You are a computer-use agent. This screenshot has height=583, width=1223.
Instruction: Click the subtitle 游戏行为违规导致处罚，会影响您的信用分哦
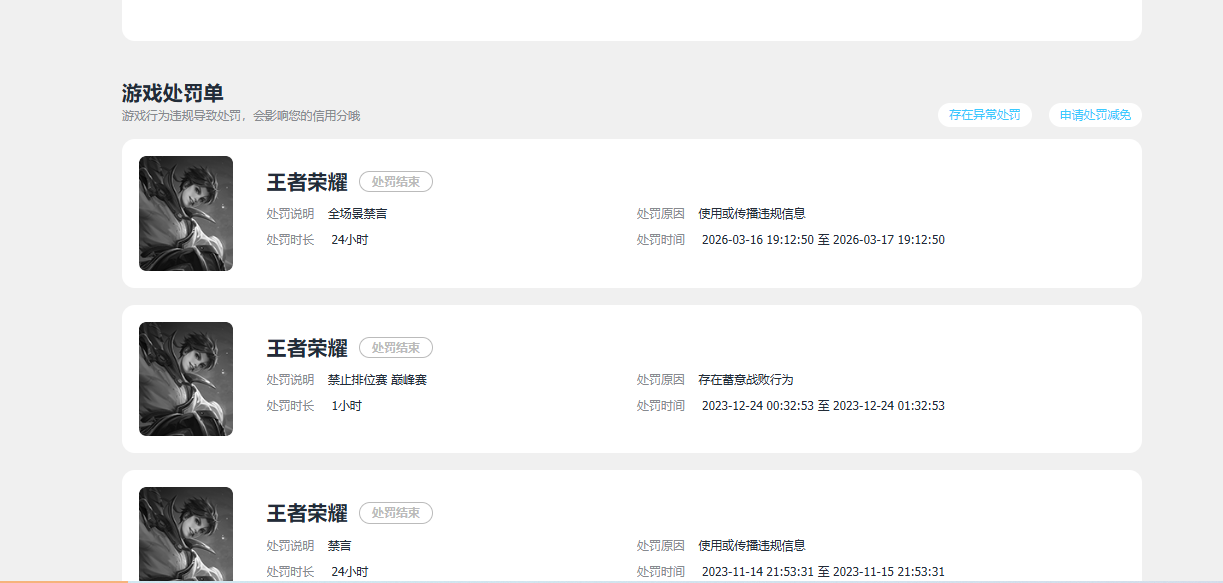[x=241, y=116]
